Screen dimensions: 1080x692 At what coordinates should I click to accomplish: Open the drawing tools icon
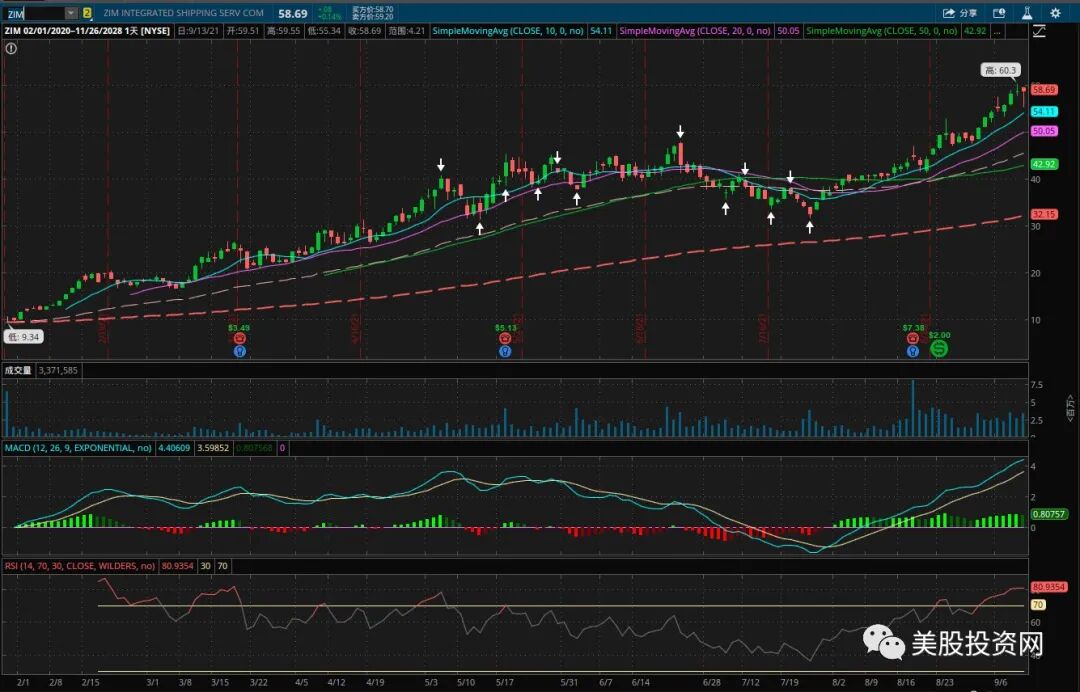pyautogui.click(x=1039, y=31)
